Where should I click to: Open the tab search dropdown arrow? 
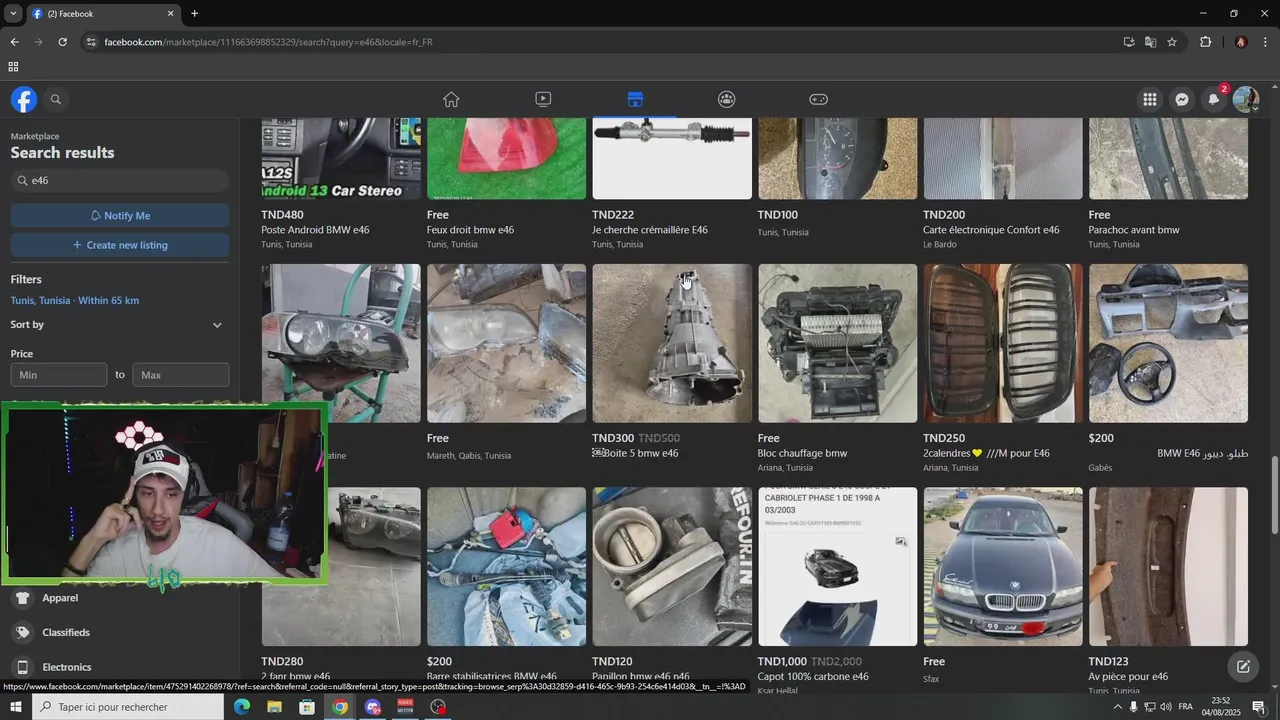pos(13,14)
